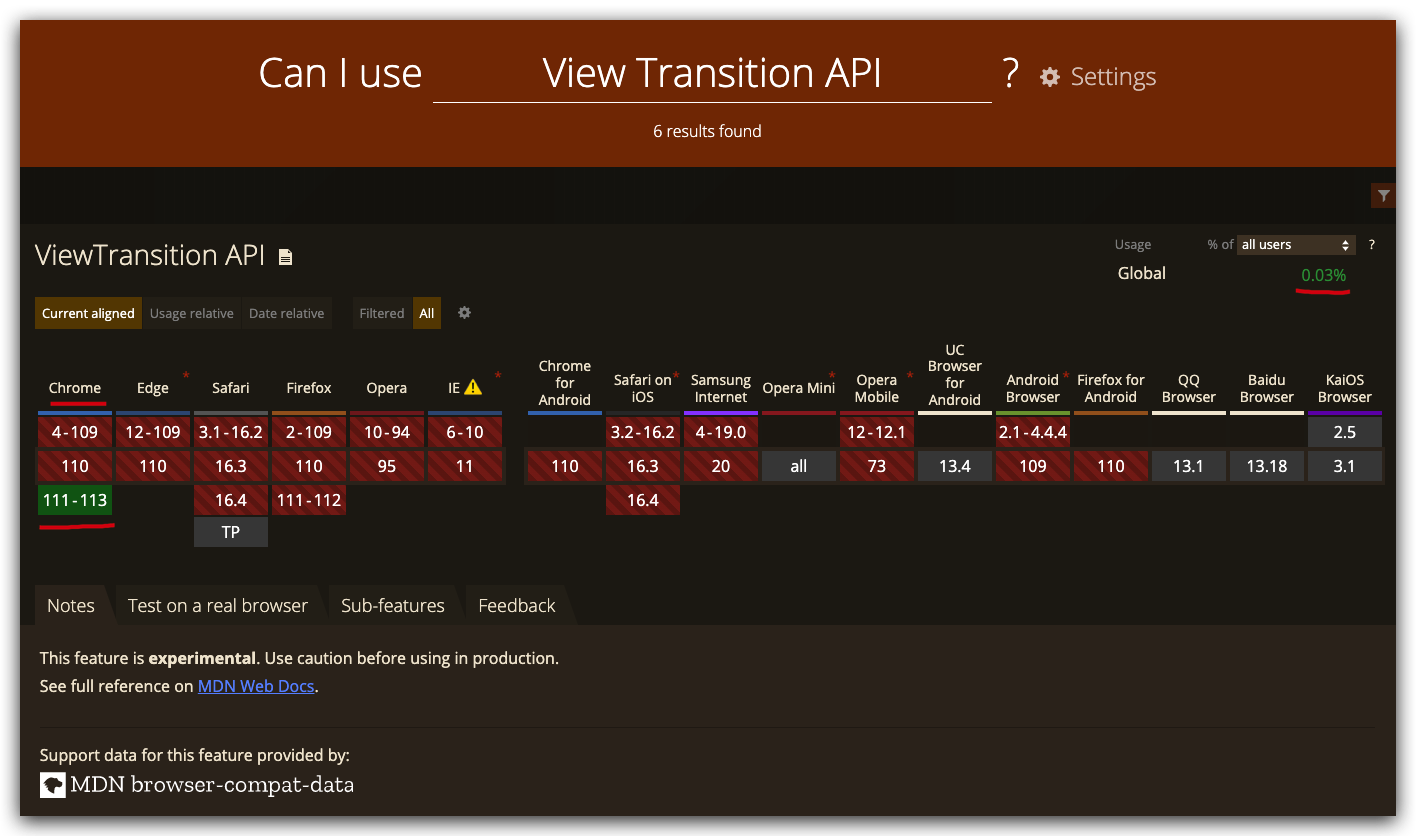
Task: Click the usage help question mark
Action: coord(1372,244)
